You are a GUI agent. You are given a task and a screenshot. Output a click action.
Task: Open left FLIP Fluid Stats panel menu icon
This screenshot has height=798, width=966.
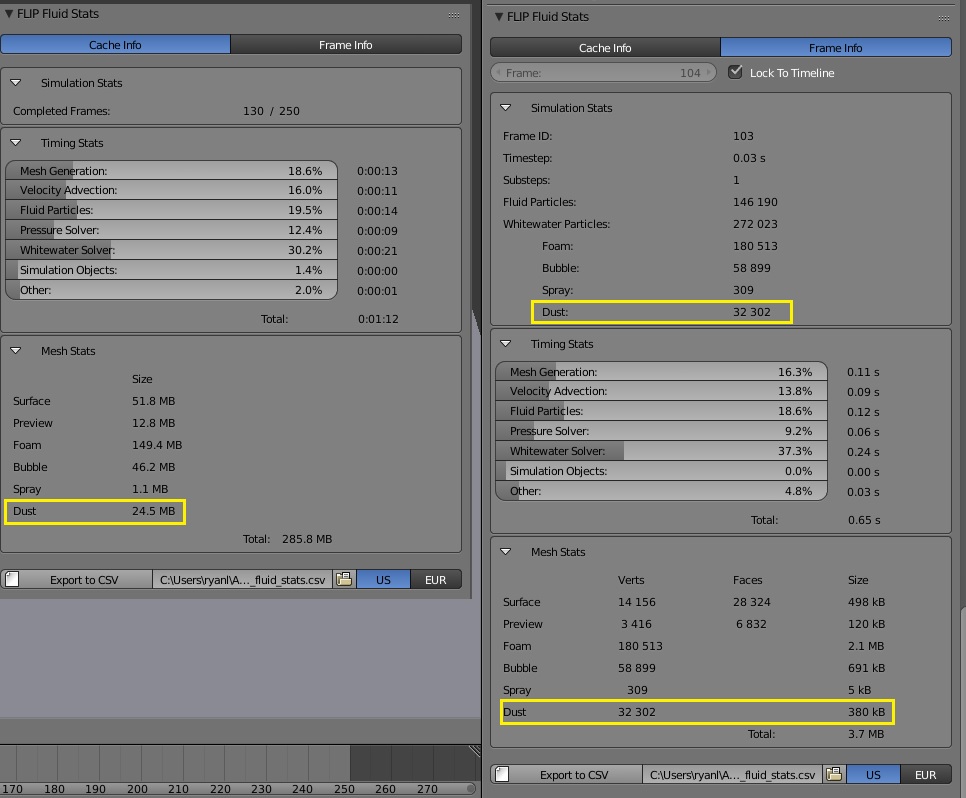tap(453, 14)
